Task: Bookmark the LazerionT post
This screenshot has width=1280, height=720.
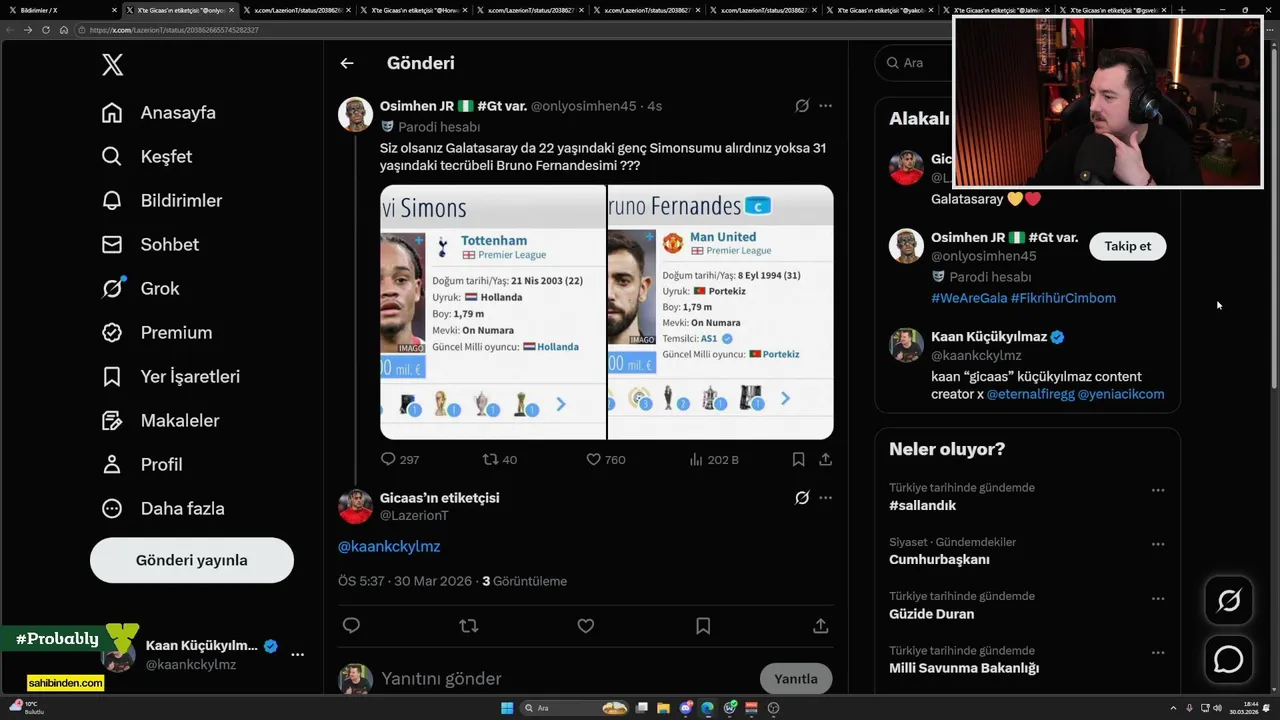Action: [x=703, y=626]
